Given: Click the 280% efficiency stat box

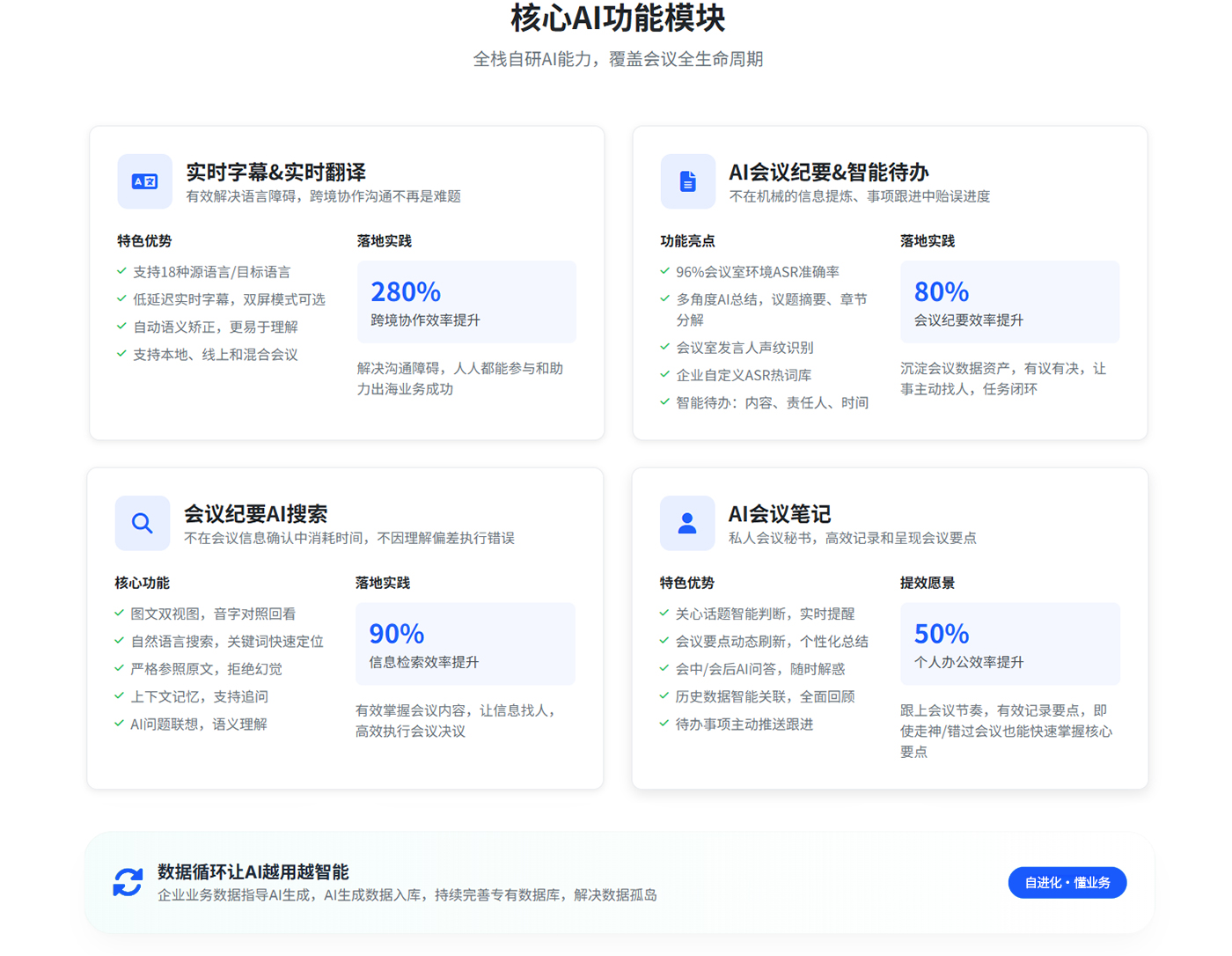Looking at the screenshot, I should tap(466, 302).
